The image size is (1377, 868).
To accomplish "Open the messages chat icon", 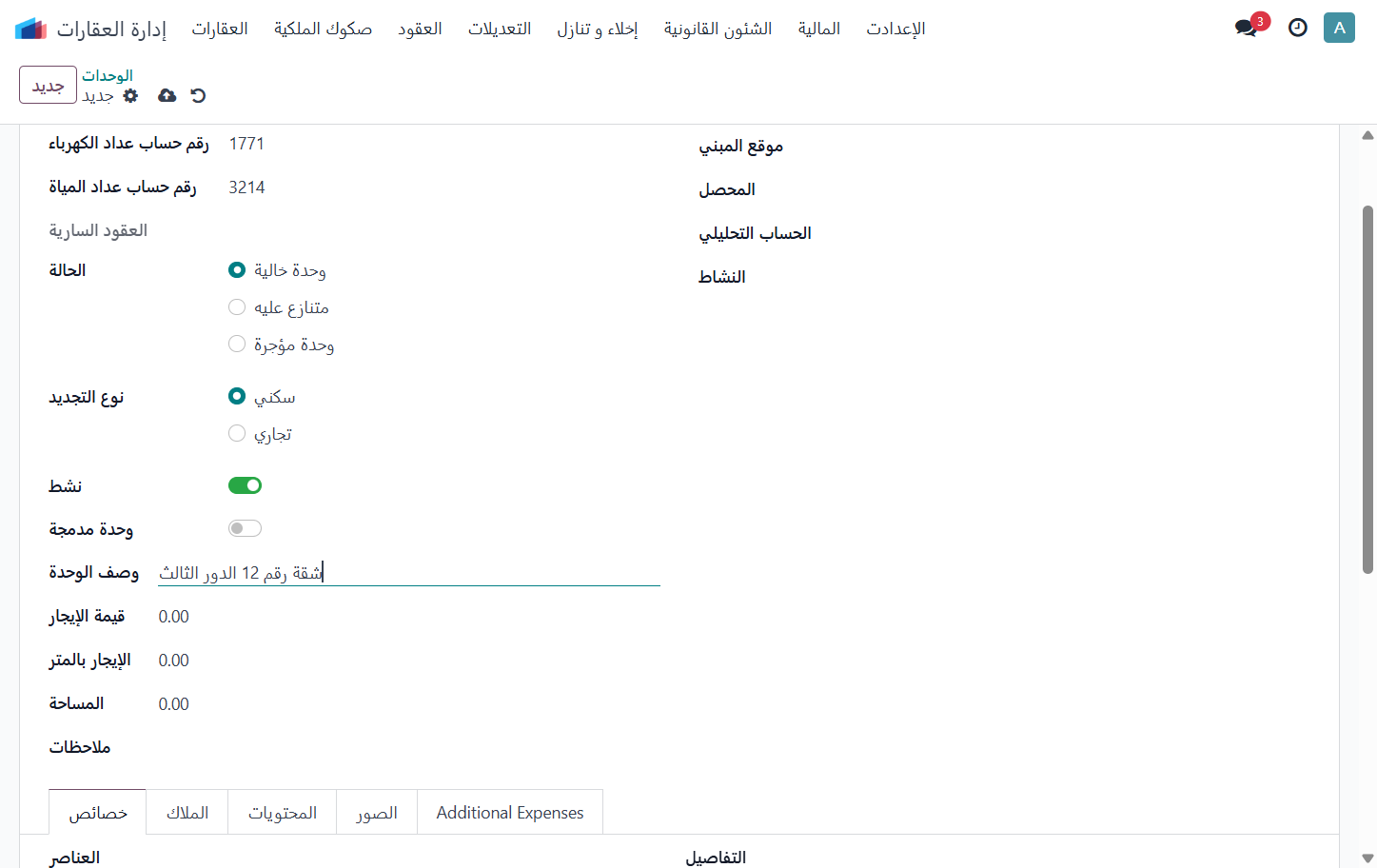I will pos(1246,28).
